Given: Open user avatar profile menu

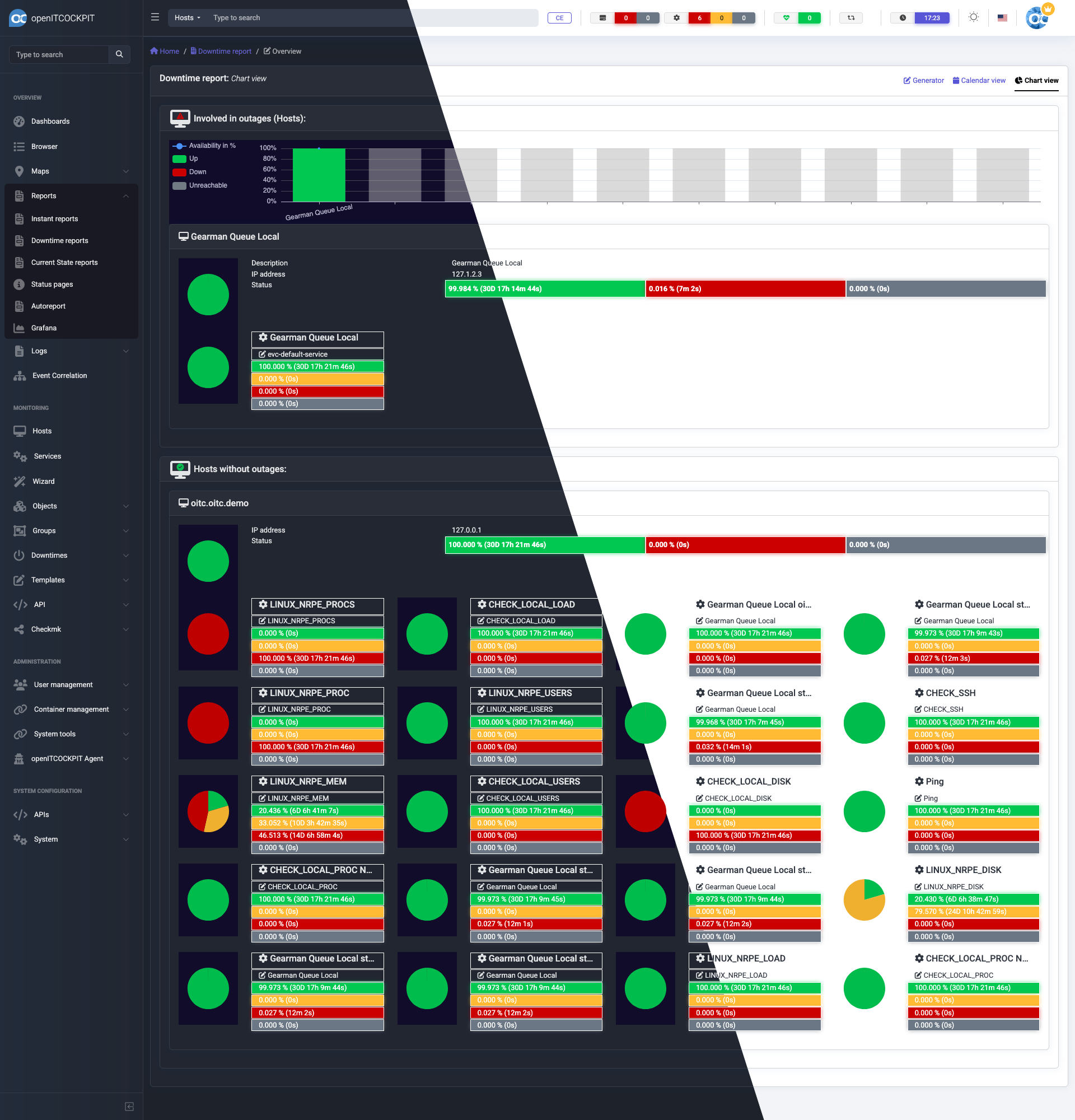Looking at the screenshot, I should [1036, 18].
